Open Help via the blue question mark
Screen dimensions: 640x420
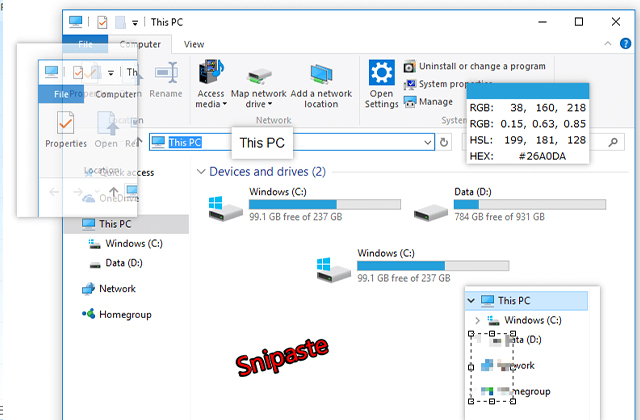point(625,43)
